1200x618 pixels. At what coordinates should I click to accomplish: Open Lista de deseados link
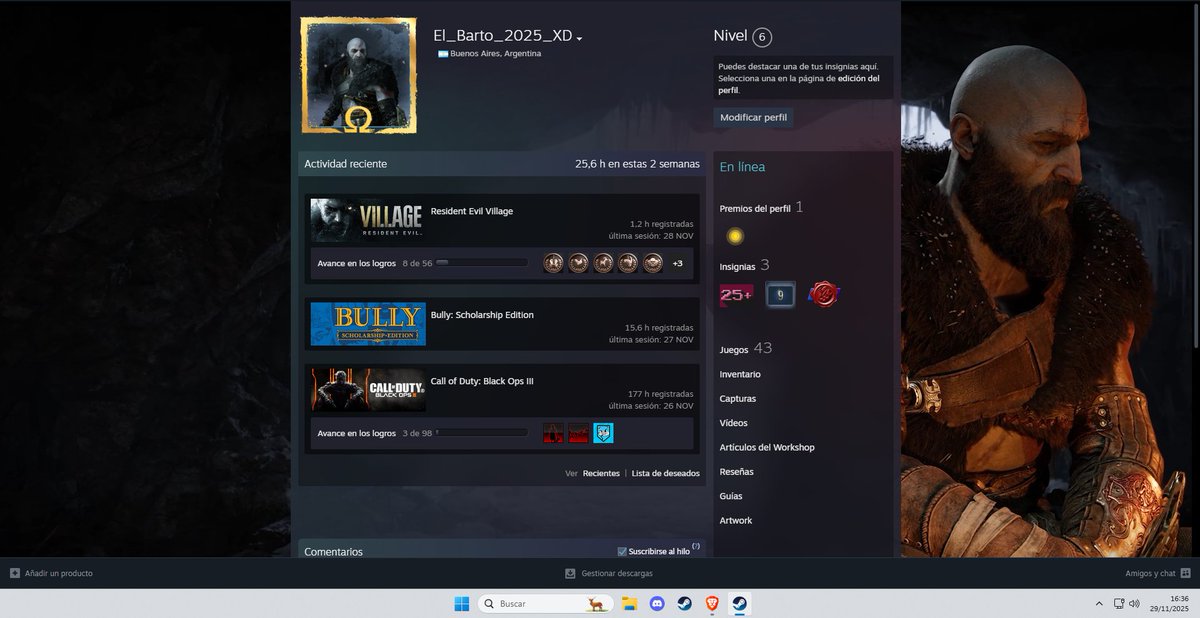pyautogui.click(x=666, y=473)
